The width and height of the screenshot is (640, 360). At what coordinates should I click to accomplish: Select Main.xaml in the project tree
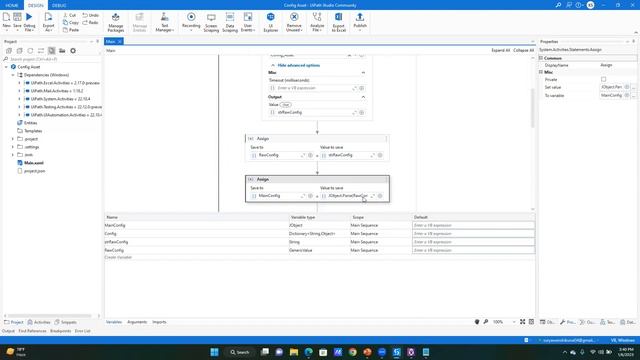coord(33,163)
